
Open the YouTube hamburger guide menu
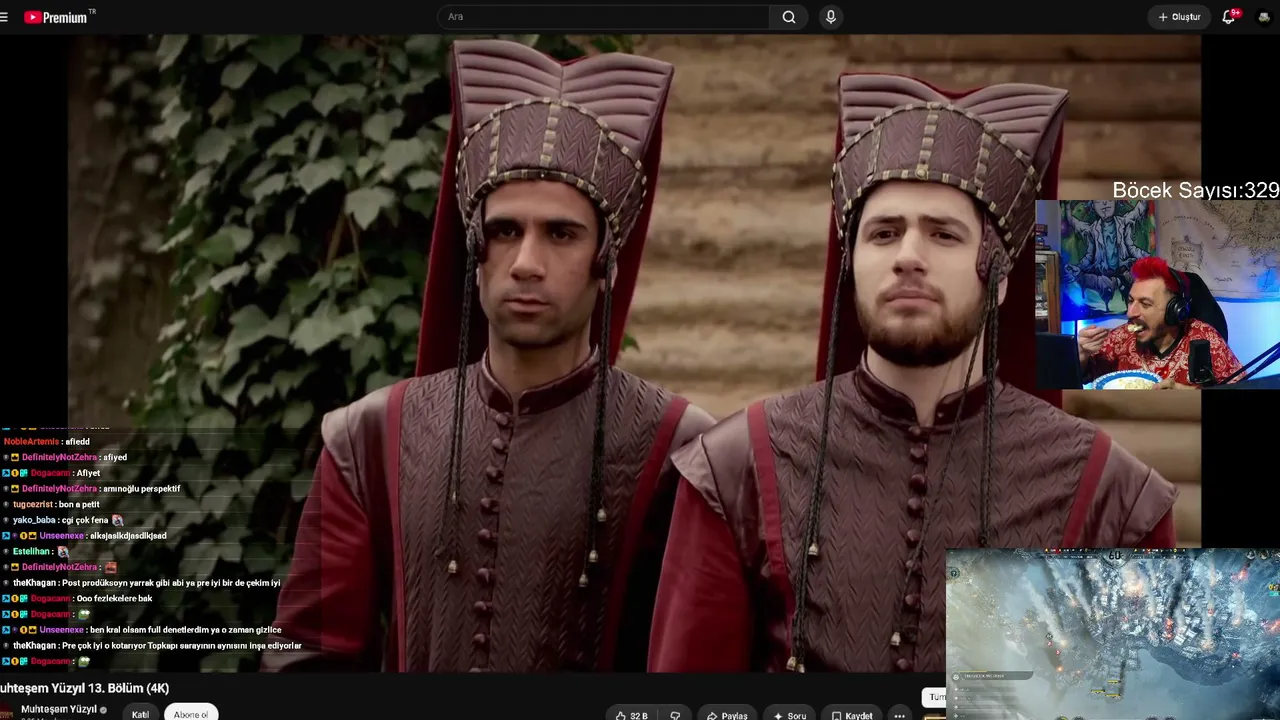4,17
